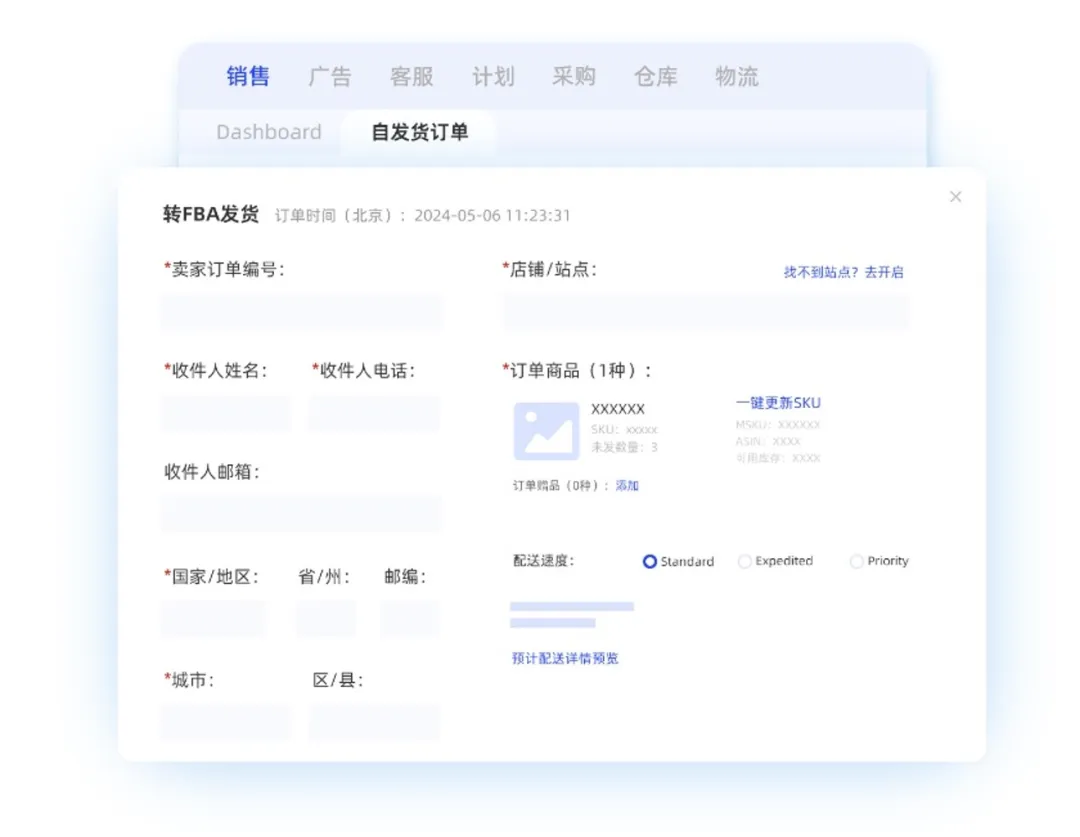Go to the 客服 menu
Viewport: 1080px width, 837px height.
pyautogui.click(x=411, y=77)
